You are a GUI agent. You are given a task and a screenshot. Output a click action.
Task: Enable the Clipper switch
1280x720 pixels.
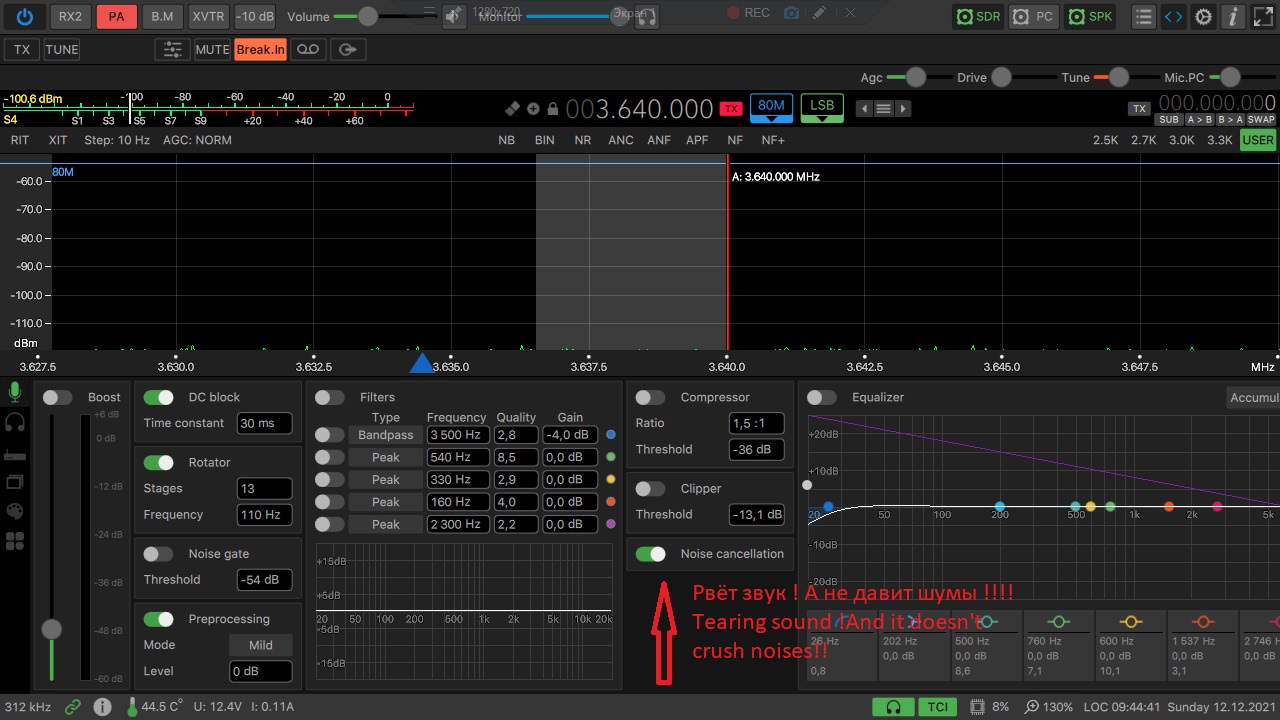pos(650,488)
